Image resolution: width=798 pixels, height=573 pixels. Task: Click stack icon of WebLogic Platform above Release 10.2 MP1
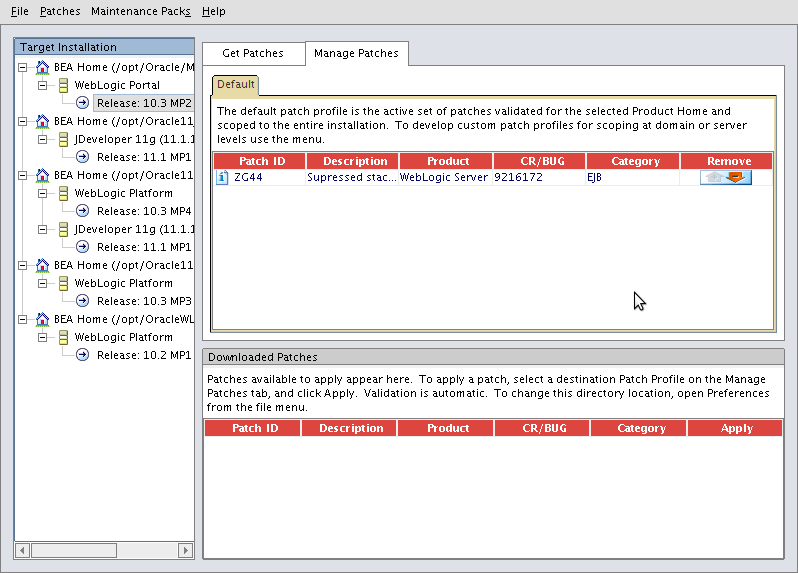point(64,337)
